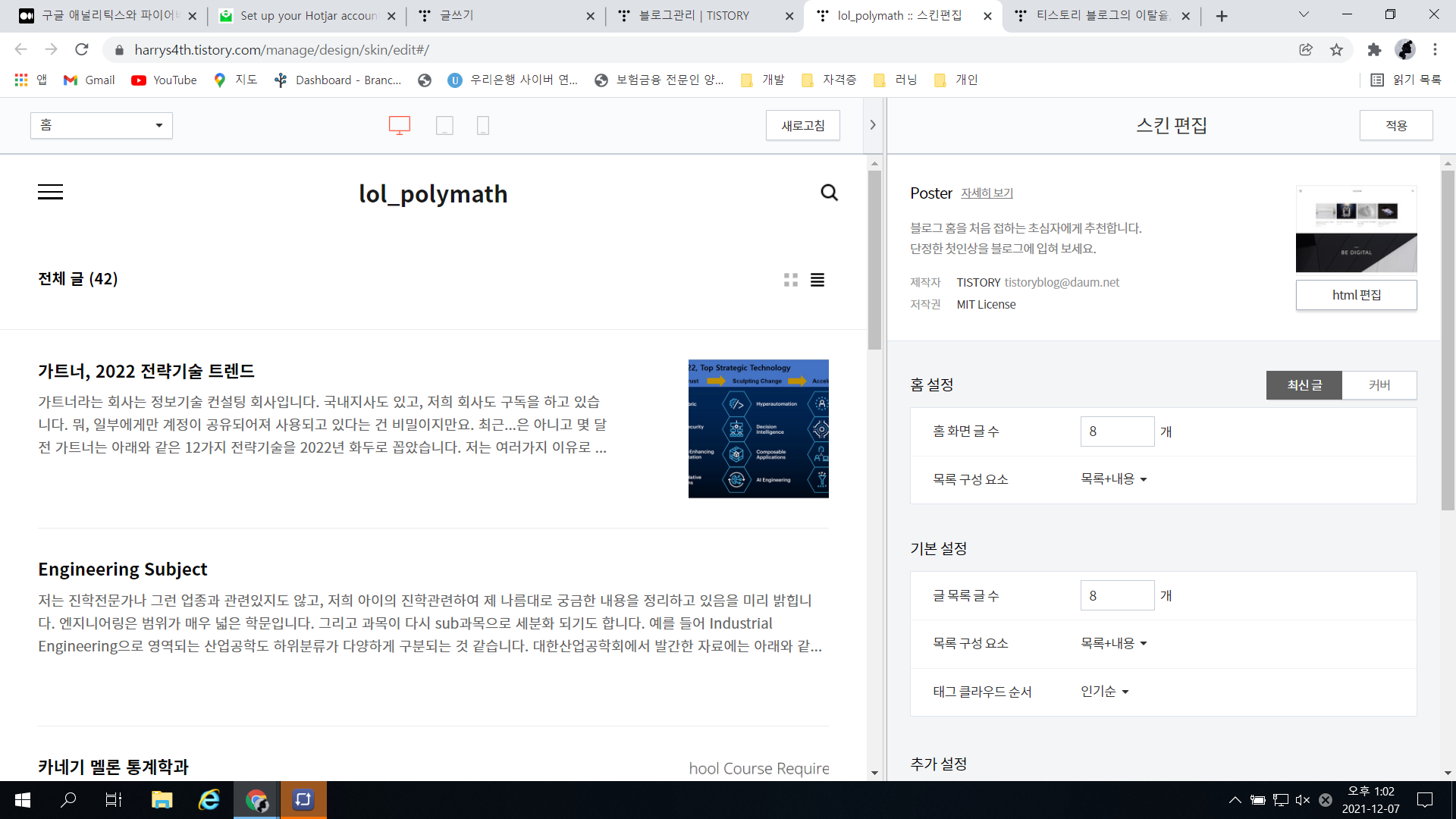Open the 홈 page selector dropdown

[x=102, y=125]
